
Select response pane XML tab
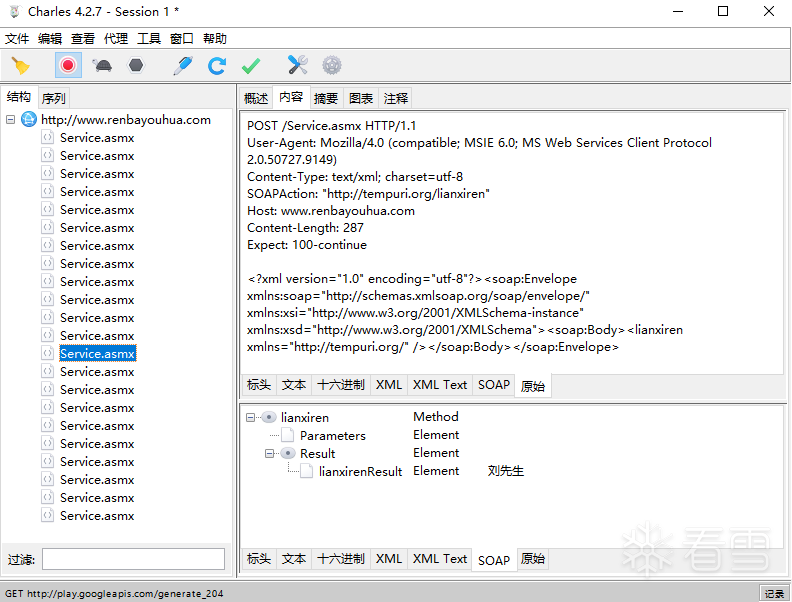[389, 559]
